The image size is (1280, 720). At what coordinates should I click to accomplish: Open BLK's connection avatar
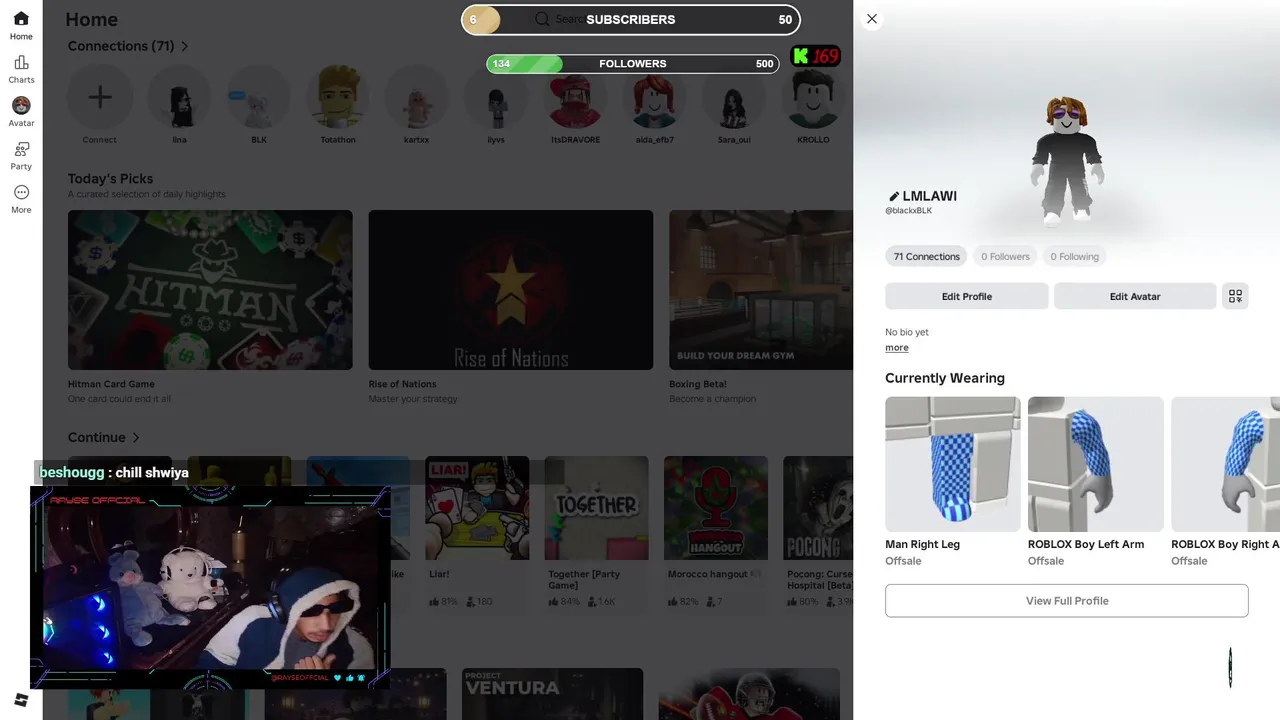tap(258, 98)
